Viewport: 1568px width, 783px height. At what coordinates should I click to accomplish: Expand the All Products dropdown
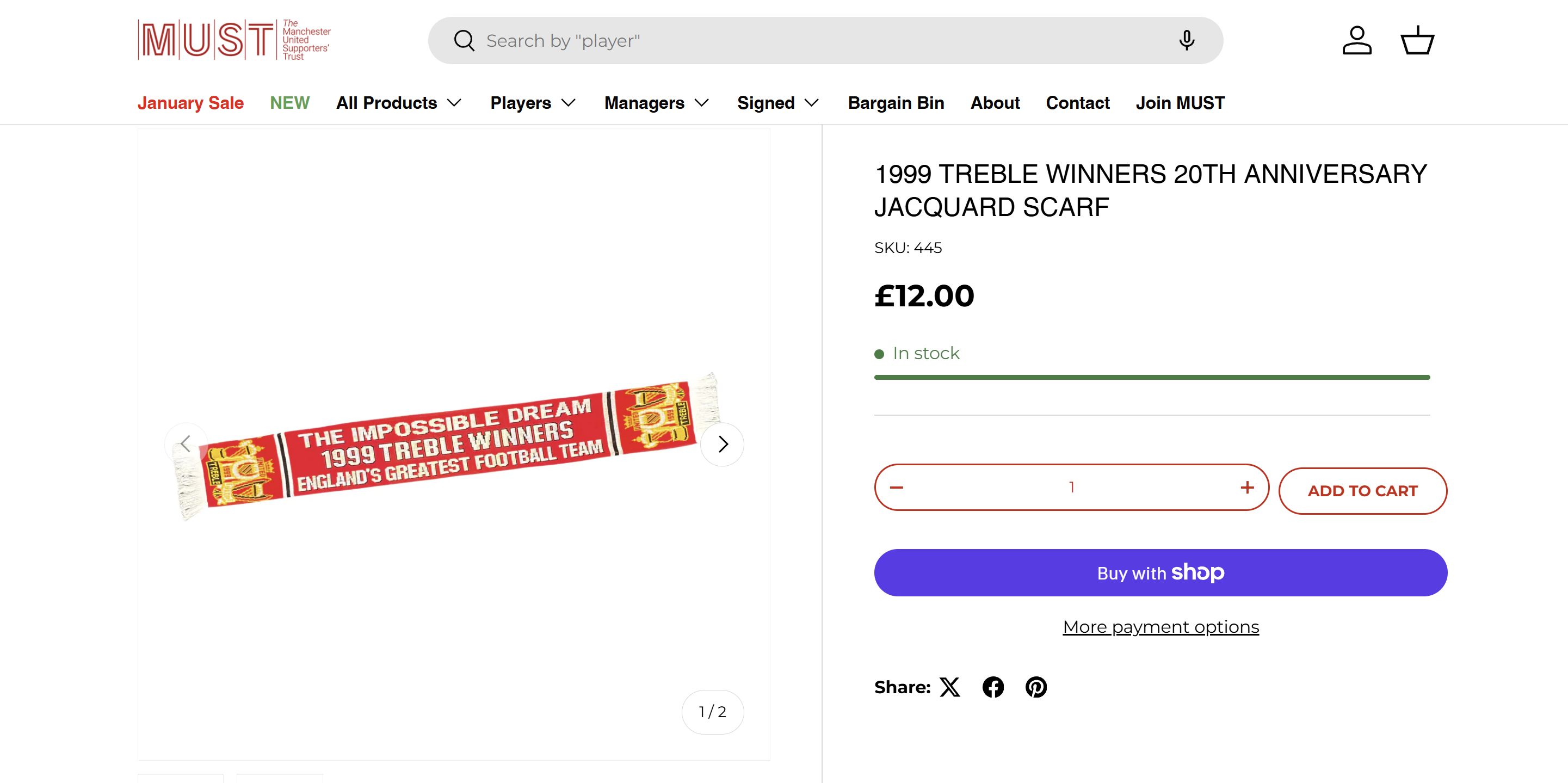399,103
